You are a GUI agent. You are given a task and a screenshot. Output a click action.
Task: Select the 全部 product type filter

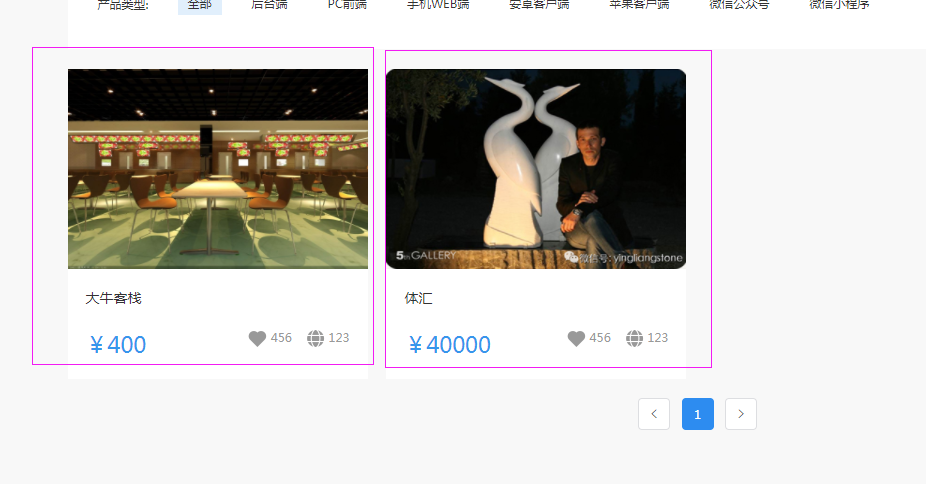[x=200, y=5]
